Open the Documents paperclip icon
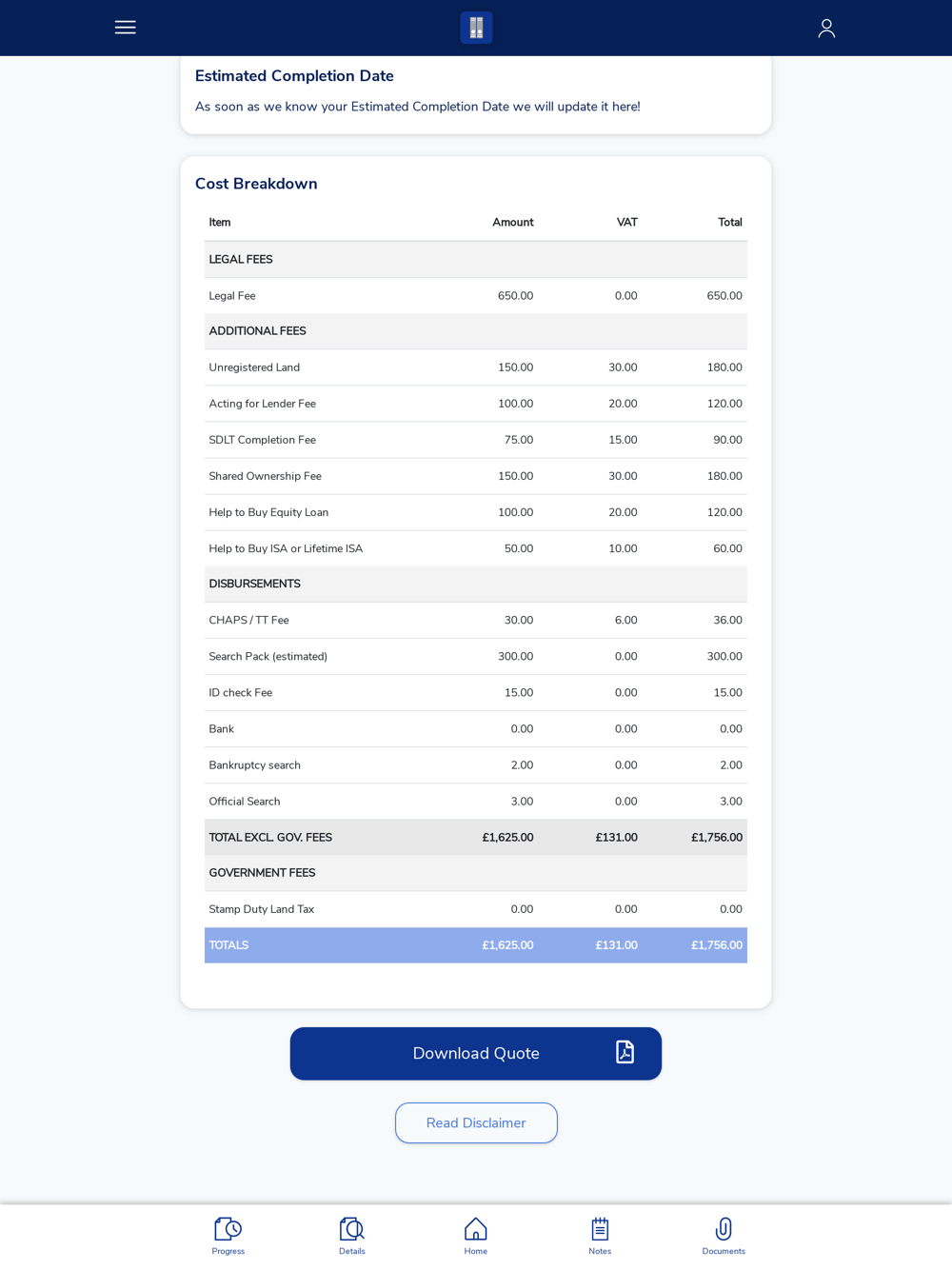The image size is (952, 1270). tap(724, 1228)
